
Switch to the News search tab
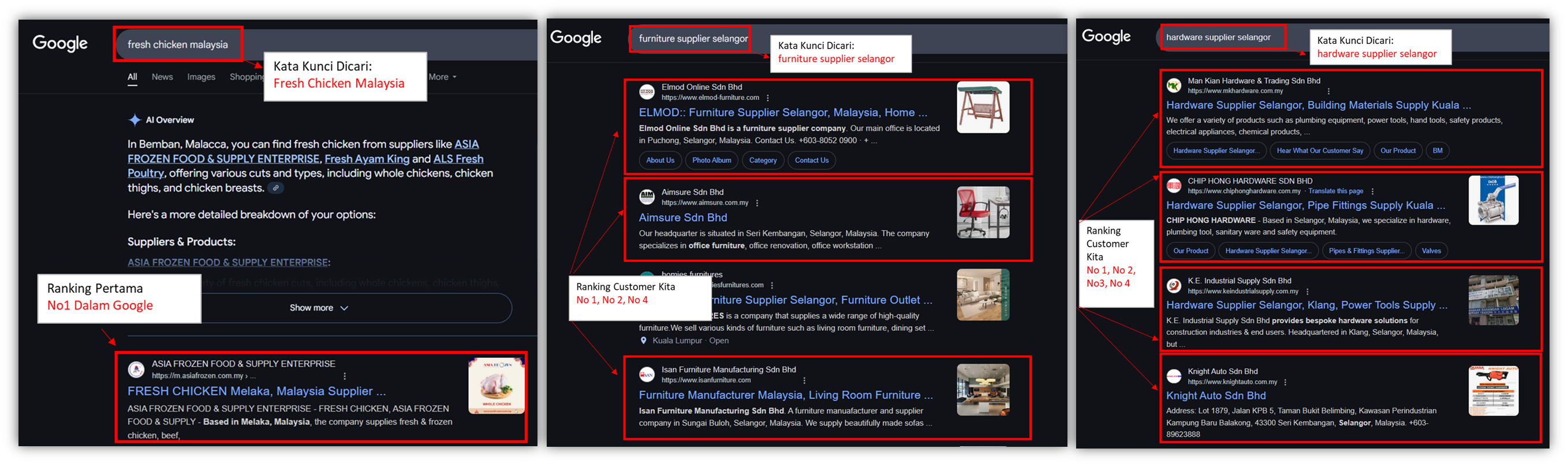[x=162, y=77]
